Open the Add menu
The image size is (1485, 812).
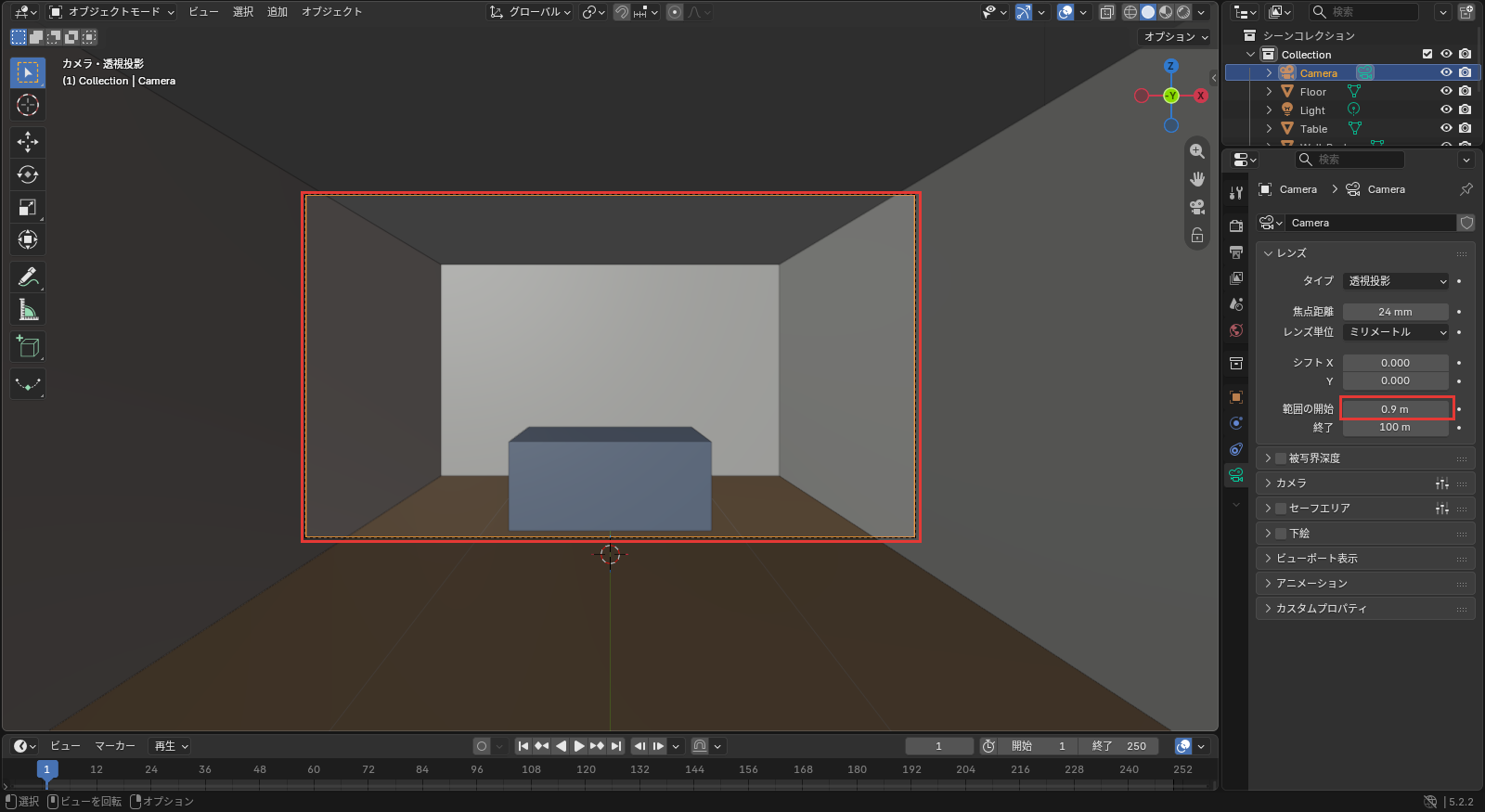coord(278,12)
